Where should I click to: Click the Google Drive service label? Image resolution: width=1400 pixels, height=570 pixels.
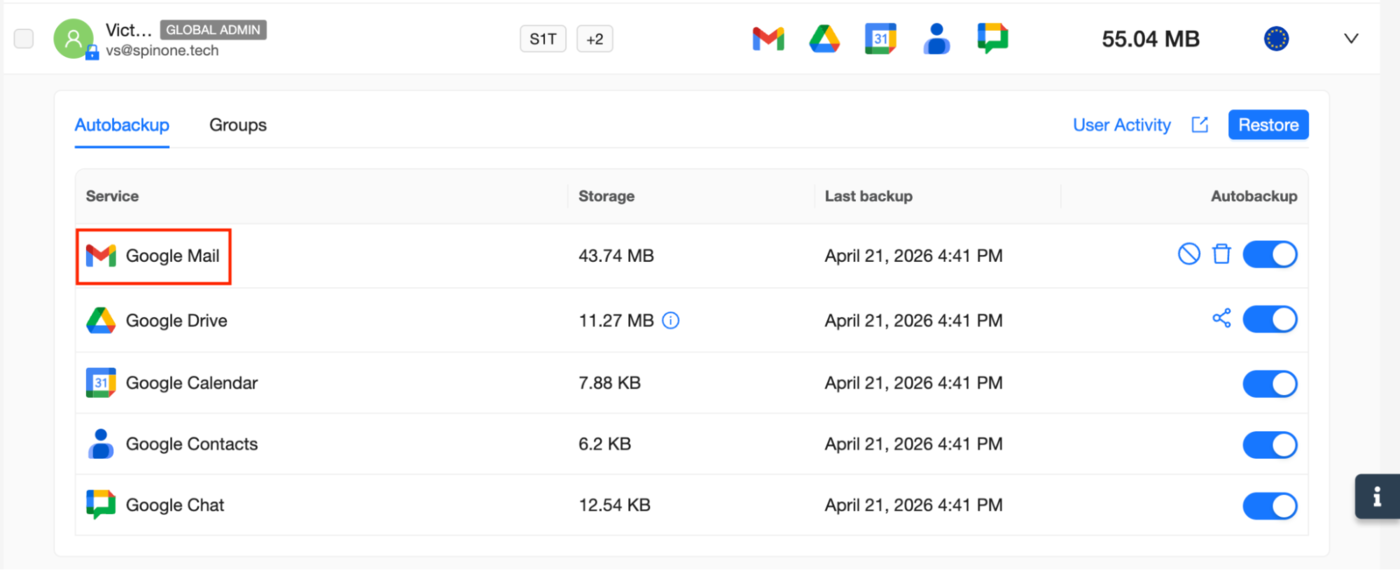(176, 321)
